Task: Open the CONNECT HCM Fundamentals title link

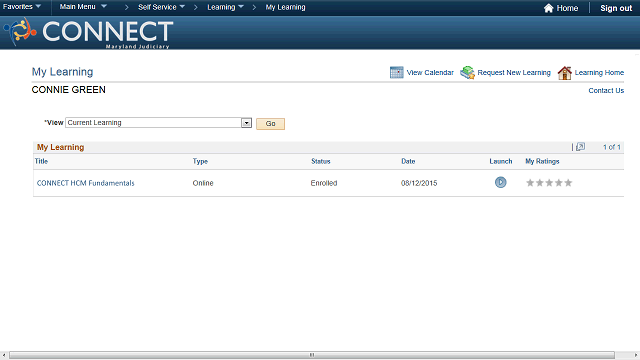Action: (85, 183)
